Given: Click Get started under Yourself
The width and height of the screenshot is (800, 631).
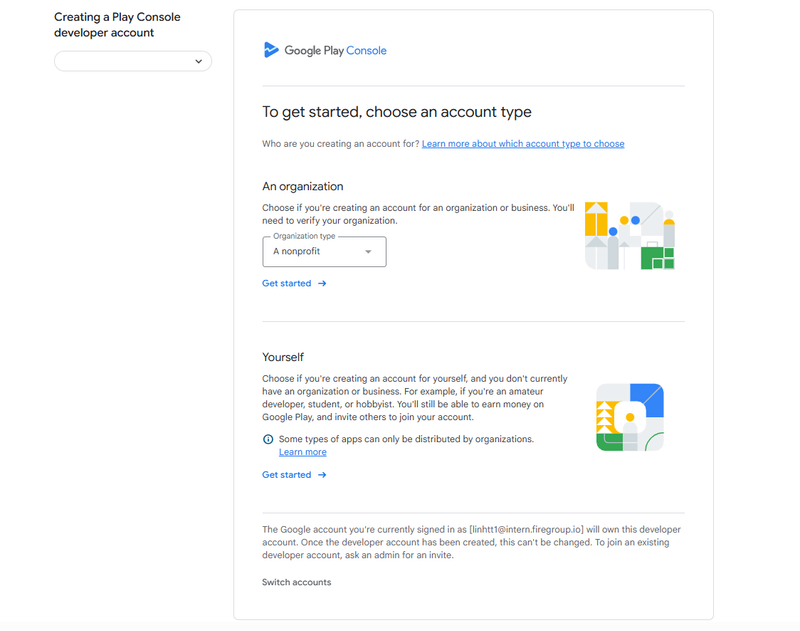Looking at the screenshot, I should (x=287, y=474).
